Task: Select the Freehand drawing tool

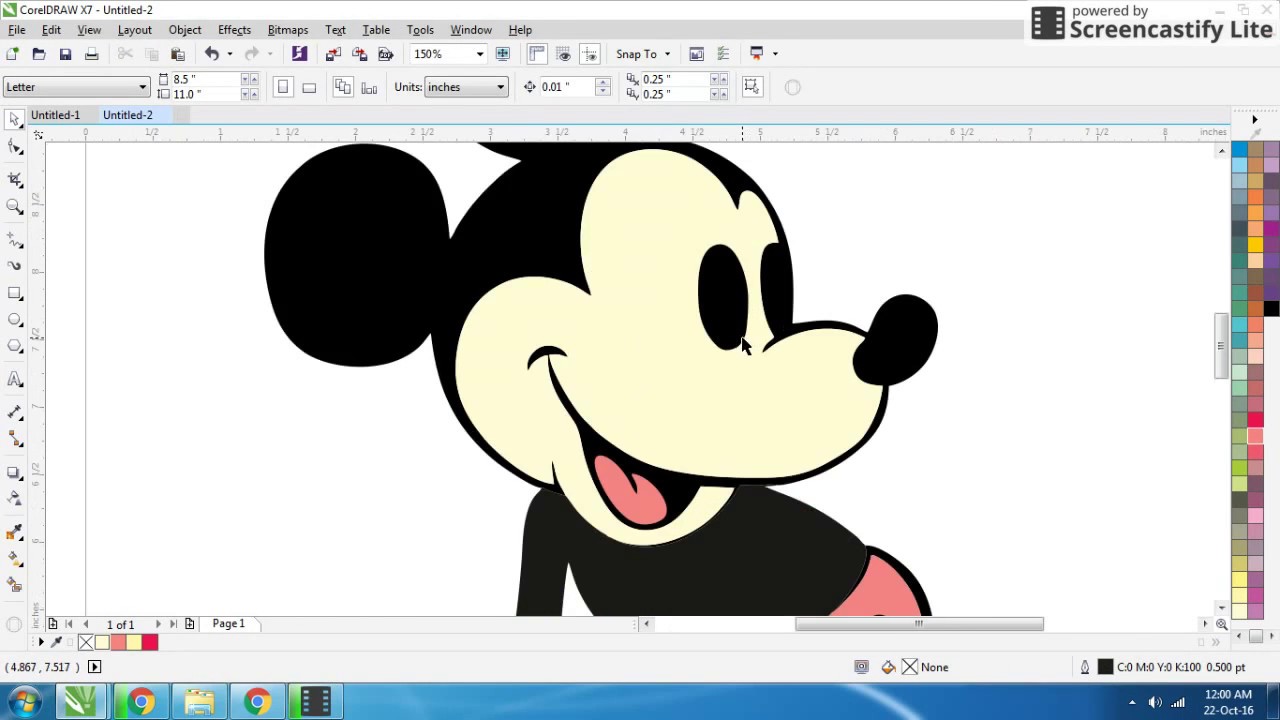Action: click(x=15, y=239)
